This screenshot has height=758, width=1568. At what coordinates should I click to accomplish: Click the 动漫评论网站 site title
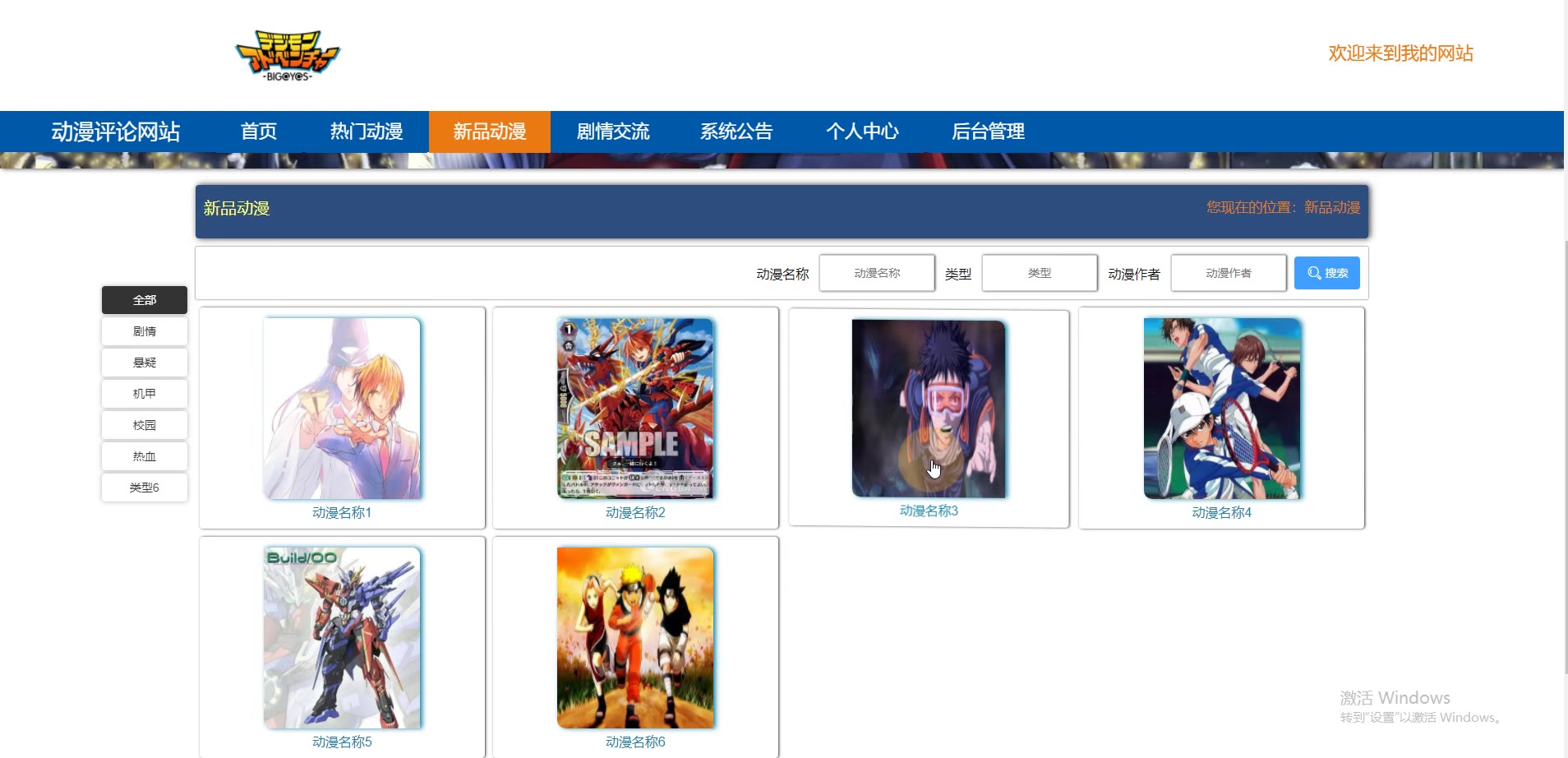(116, 132)
